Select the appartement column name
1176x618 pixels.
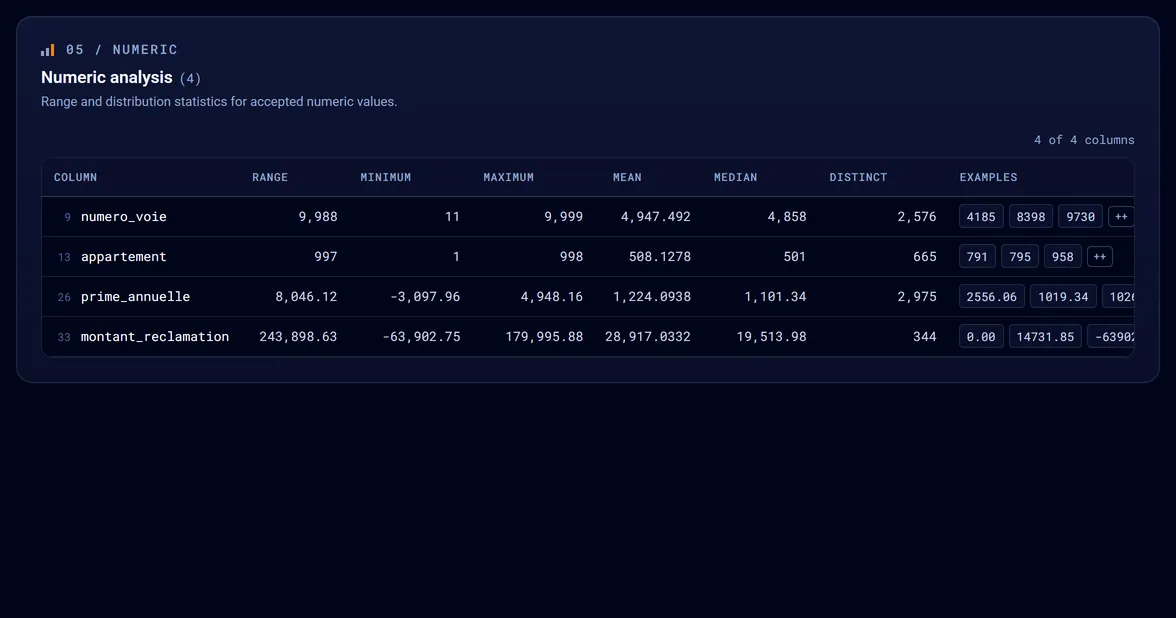tap(124, 256)
